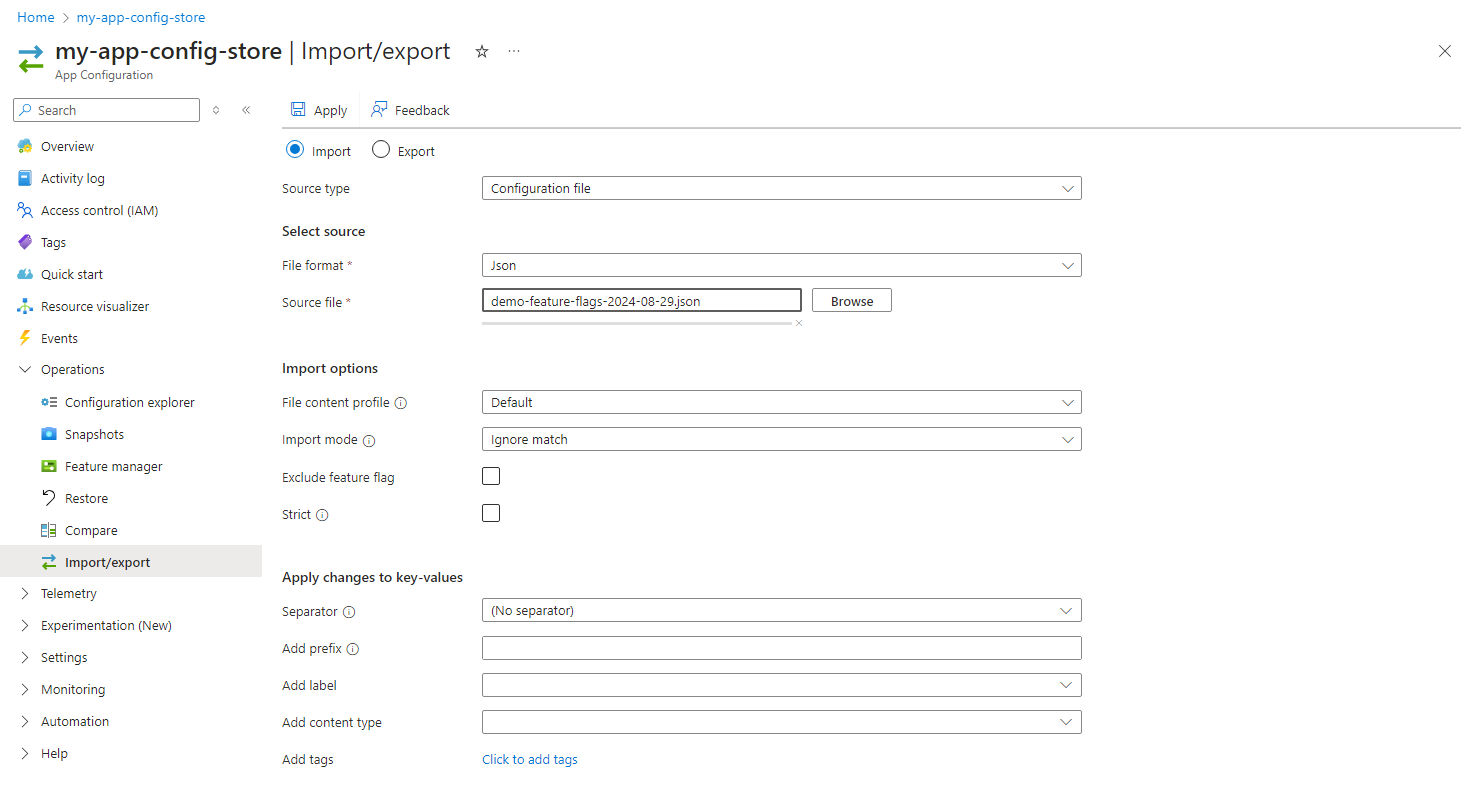Click inside the Add prefix input field
1481x788 pixels.
tap(782, 647)
